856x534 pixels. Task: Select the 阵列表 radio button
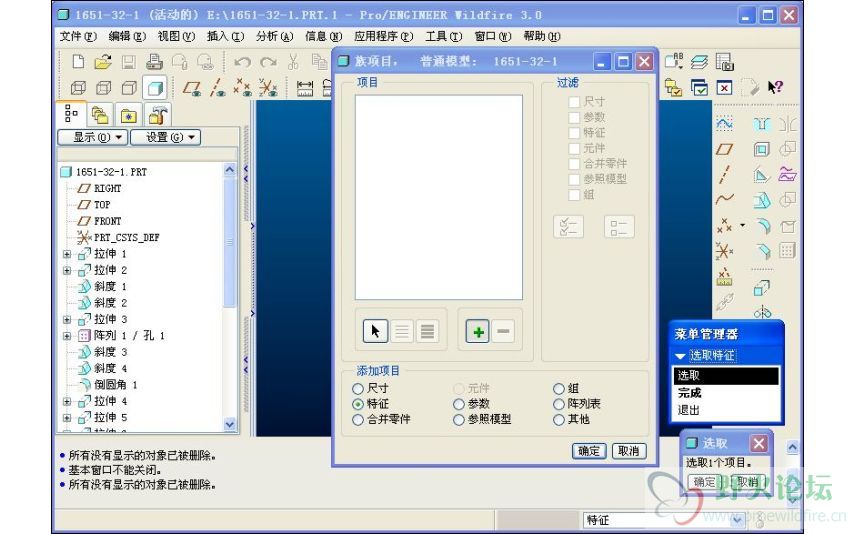pyautogui.click(x=558, y=404)
